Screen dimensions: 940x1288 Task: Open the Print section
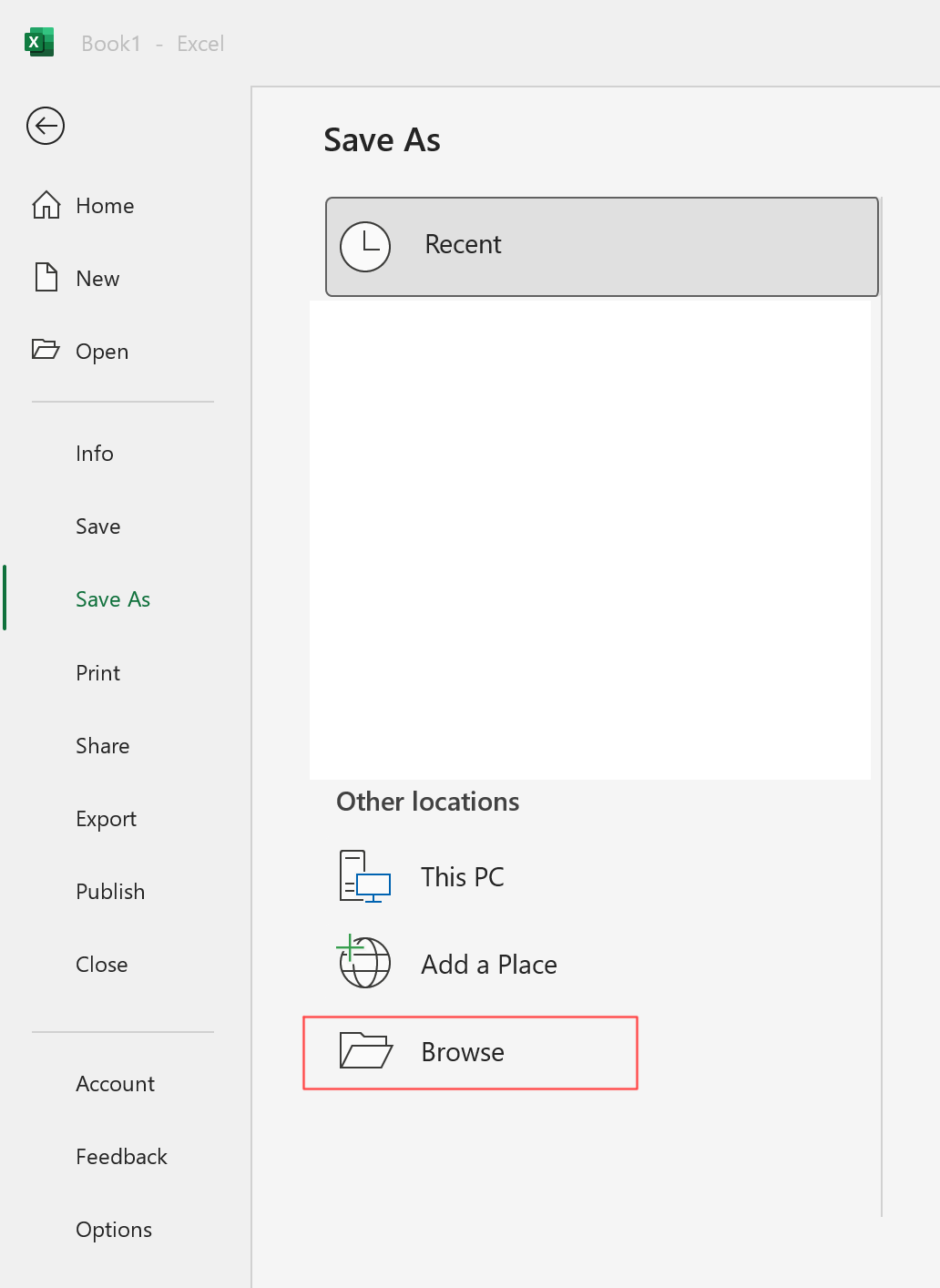point(98,673)
